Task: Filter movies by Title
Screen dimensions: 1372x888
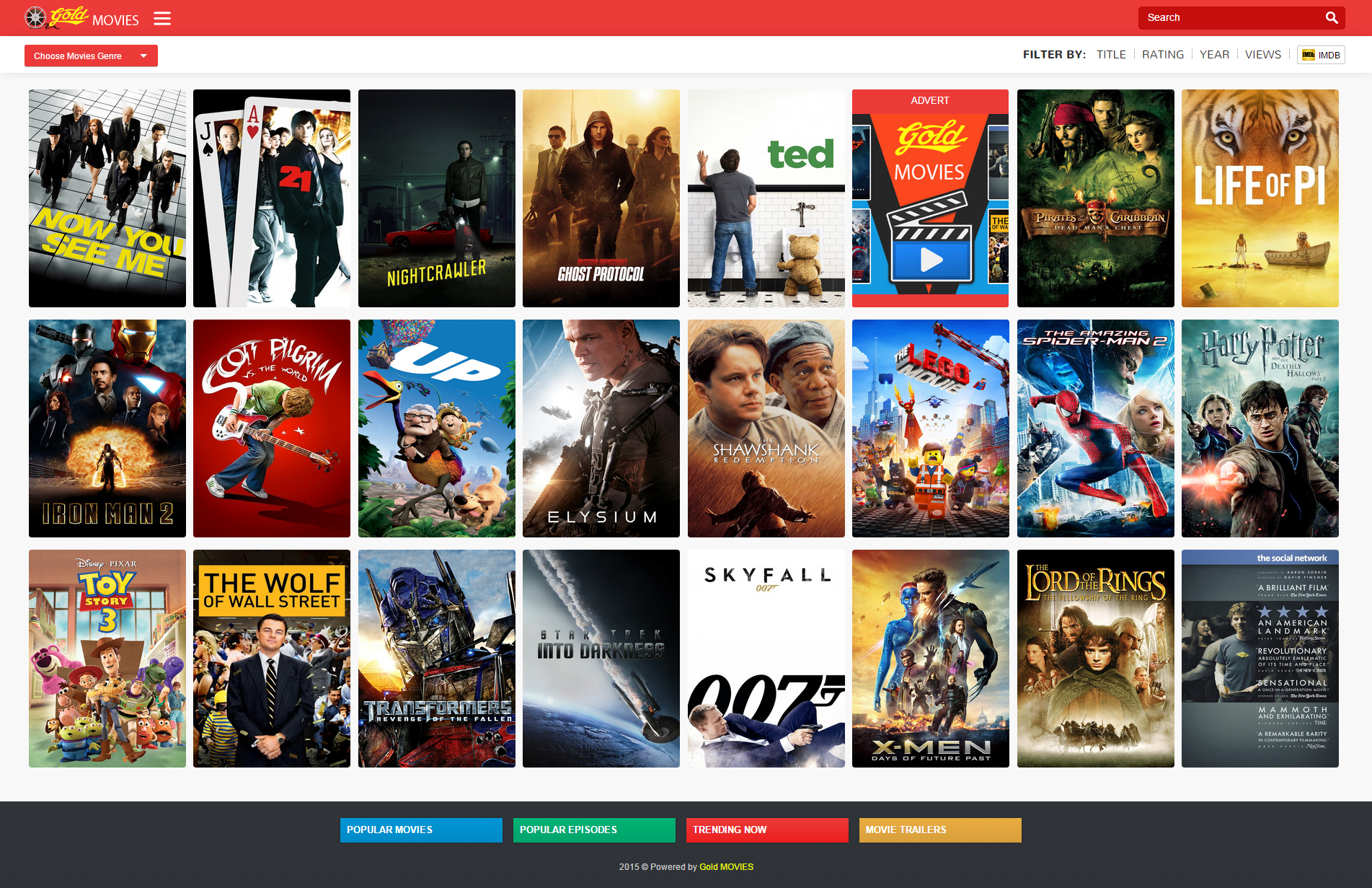Action: click(x=1111, y=55)
